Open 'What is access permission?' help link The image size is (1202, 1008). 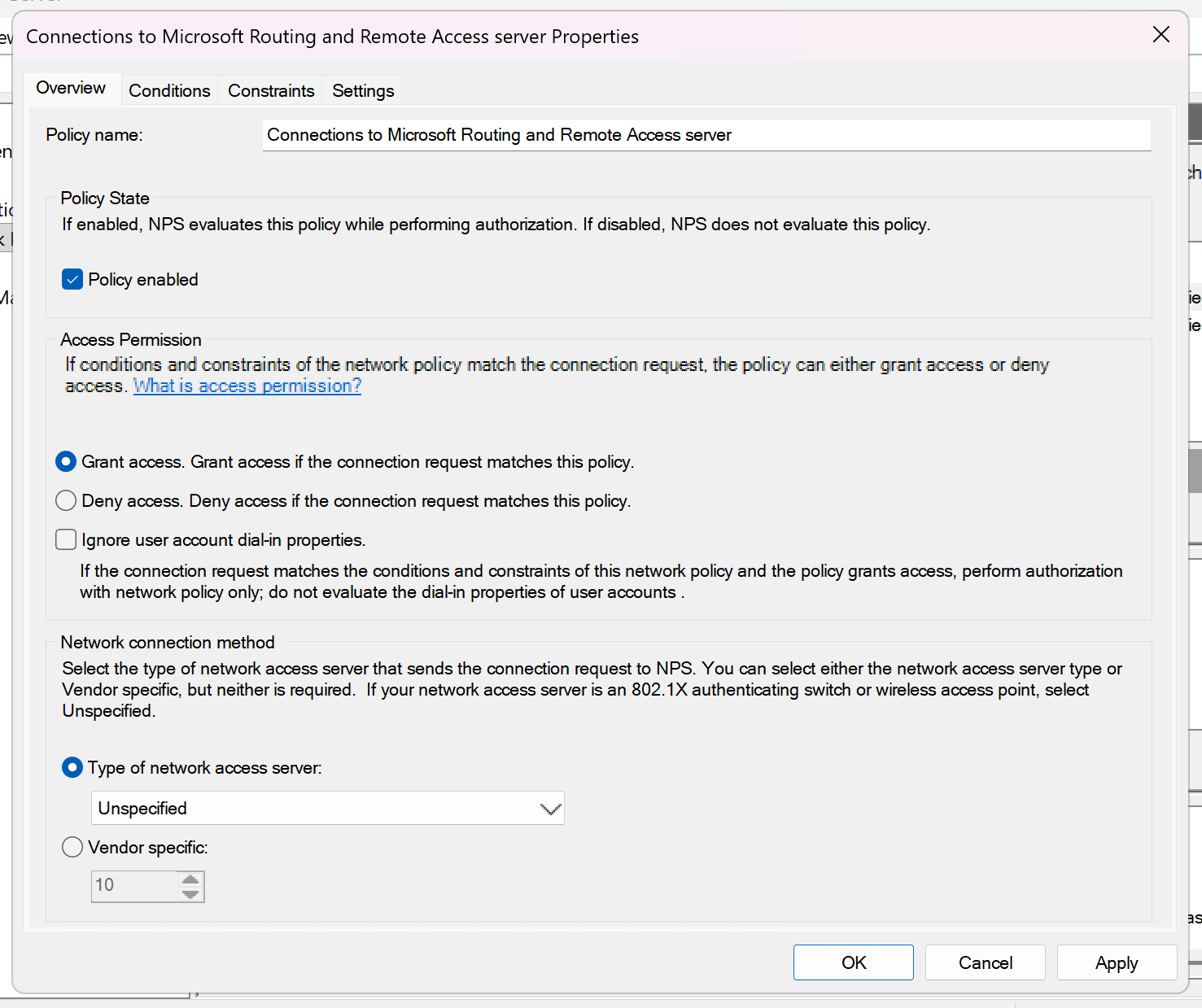pos(247,386)
